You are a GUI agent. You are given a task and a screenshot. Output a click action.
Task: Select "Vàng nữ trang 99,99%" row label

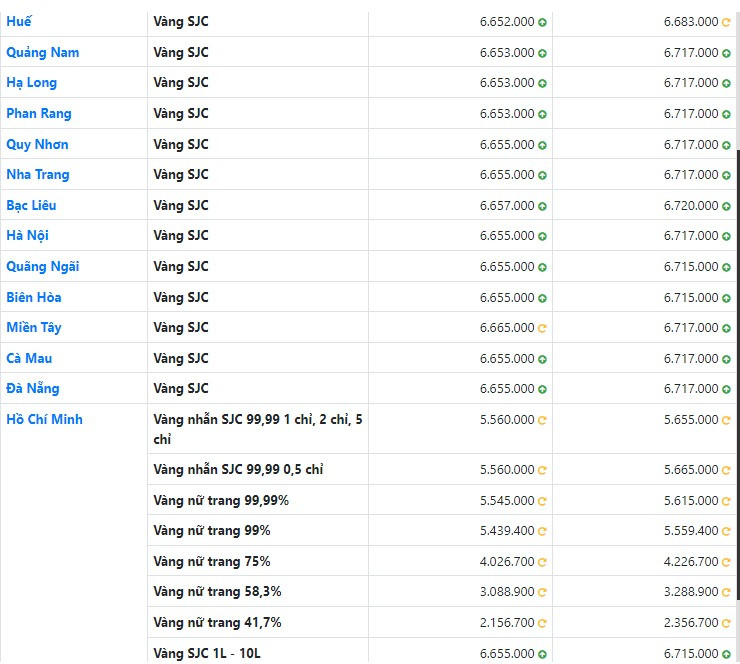[x=221, y=501]
